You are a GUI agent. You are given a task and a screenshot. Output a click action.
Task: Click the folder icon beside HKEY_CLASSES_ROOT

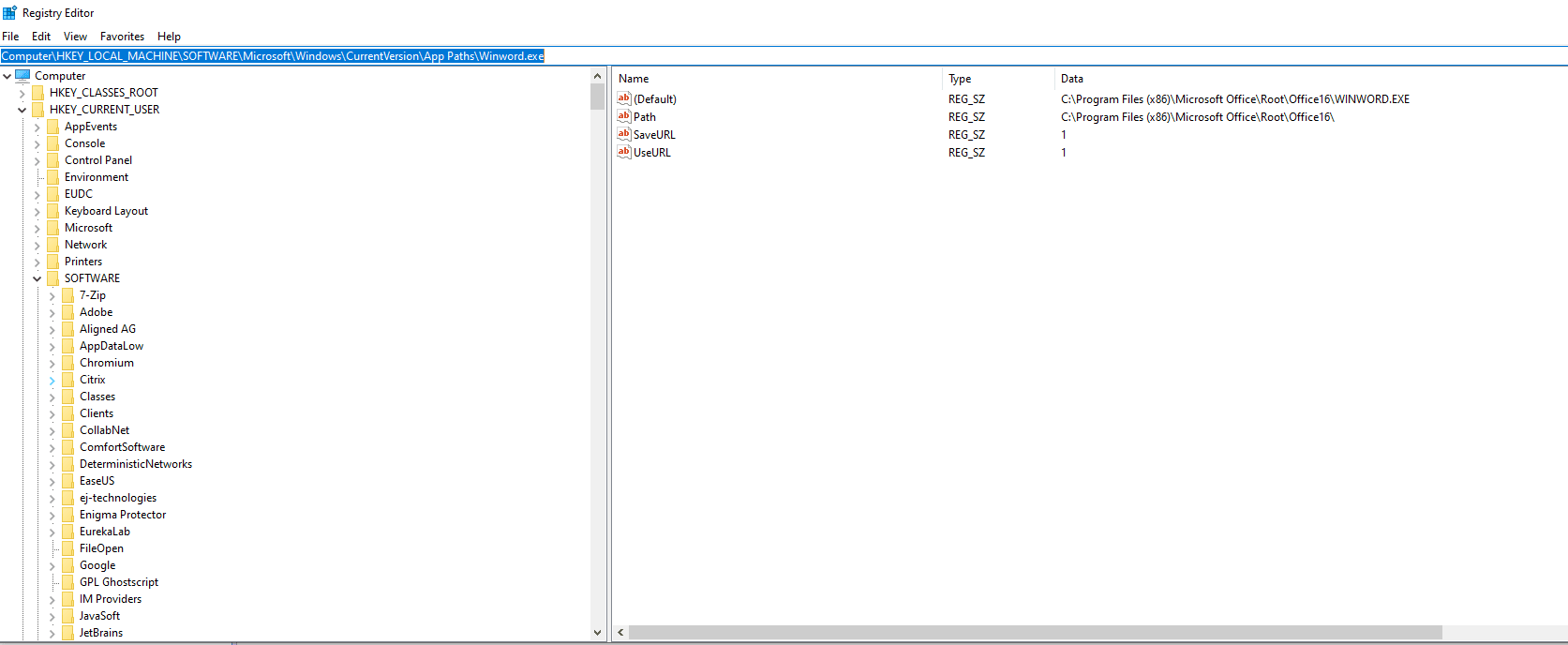tap(37, 93)
